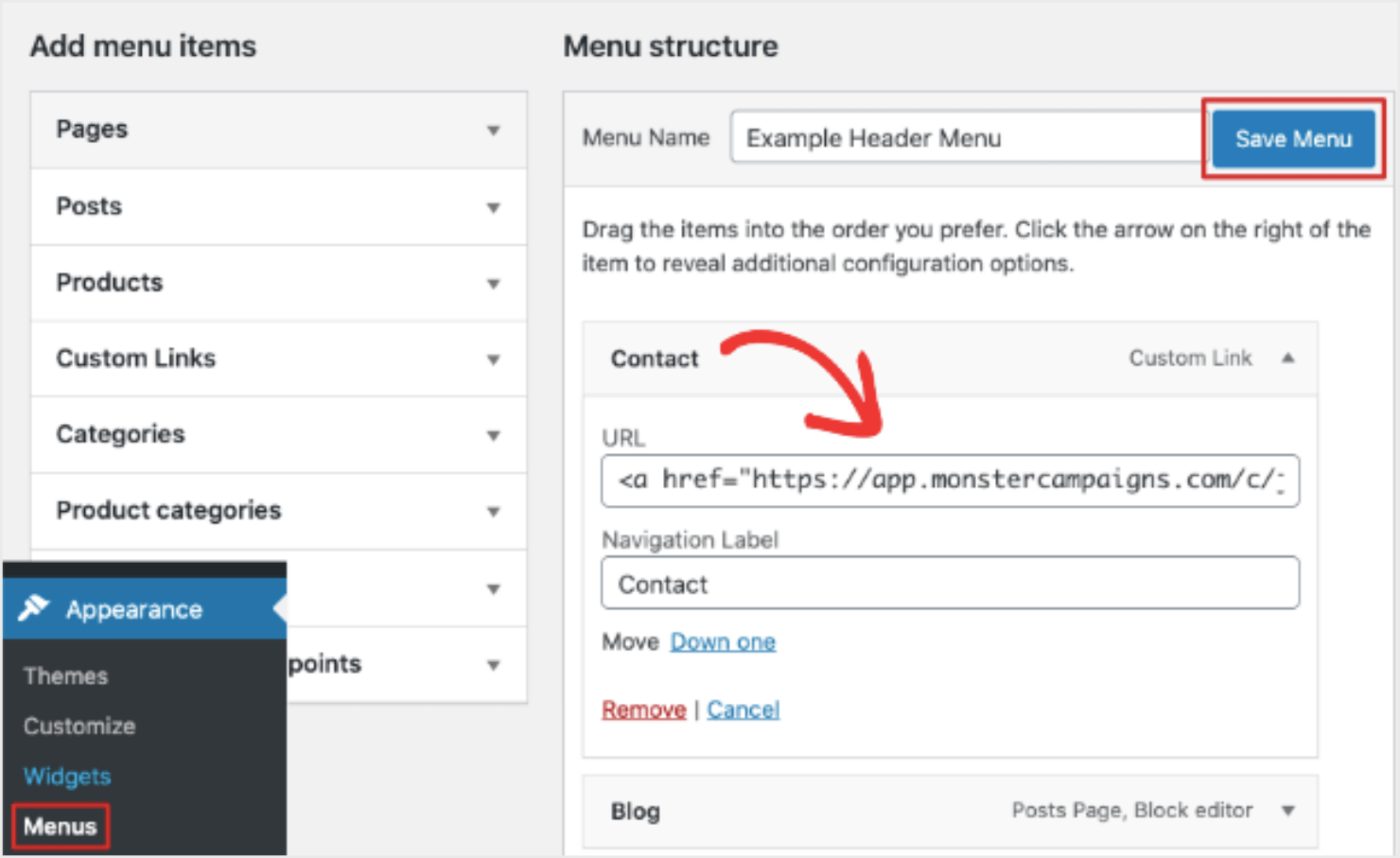The width and height of the screenshot is (1400, 858).
Task: Focus the Navigation Label text field
Action: (950, 584)
